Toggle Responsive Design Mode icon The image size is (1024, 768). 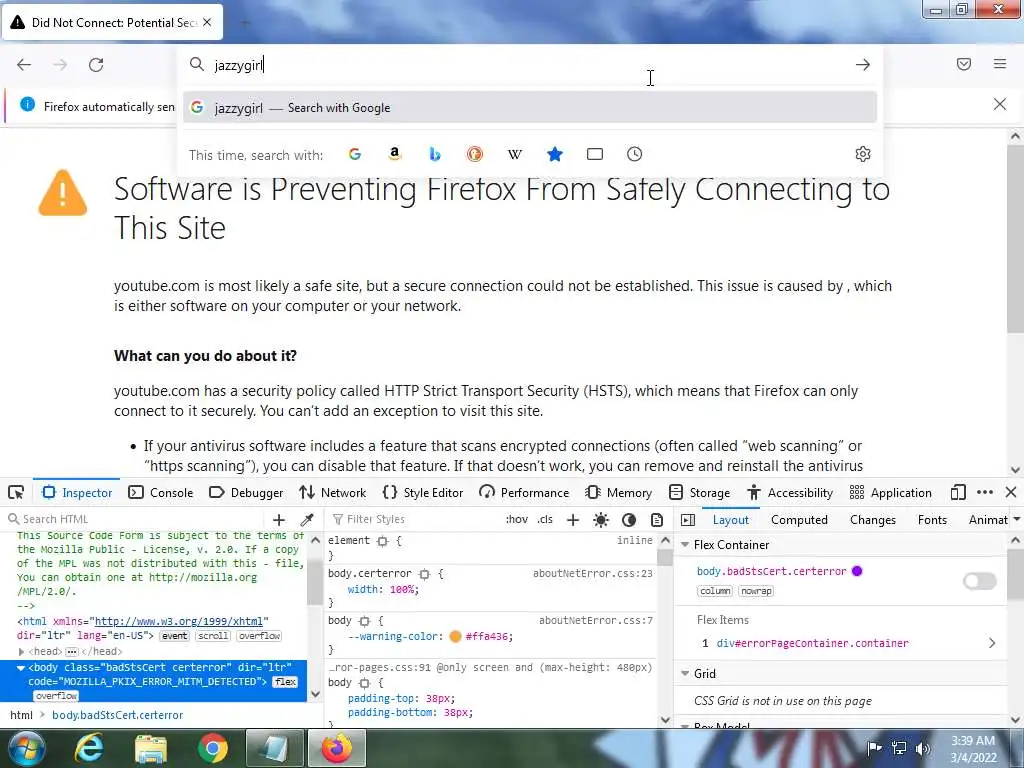(x=958, y=492)
